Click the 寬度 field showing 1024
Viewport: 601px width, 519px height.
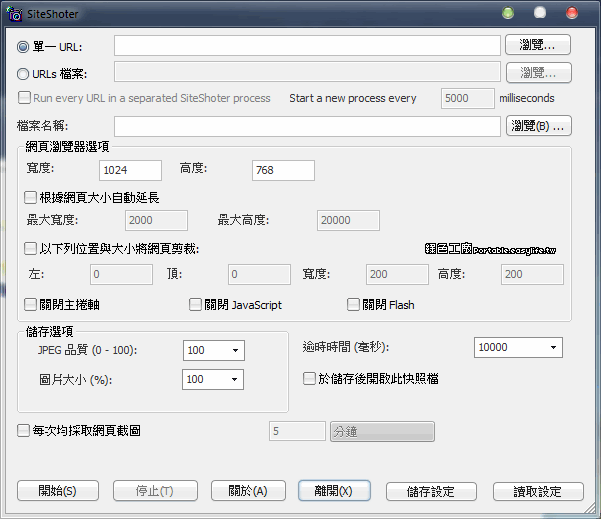click(130, 170)
